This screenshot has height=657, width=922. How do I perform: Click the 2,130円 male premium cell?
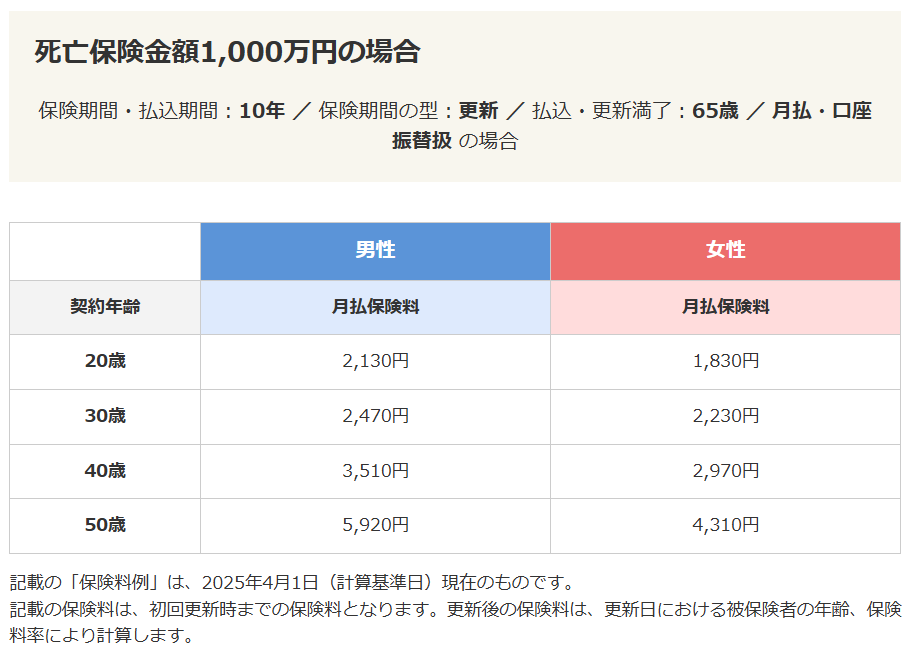click(x=375, y=361)
